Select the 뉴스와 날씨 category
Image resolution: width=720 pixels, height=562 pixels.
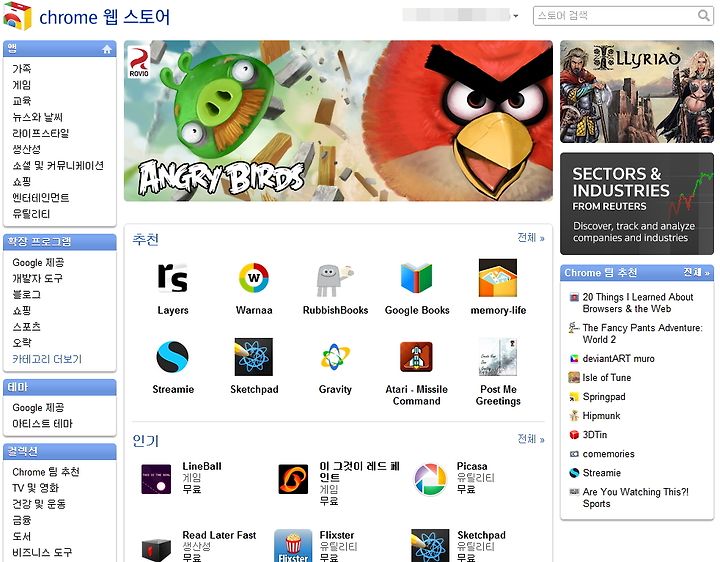pos(38,117)
